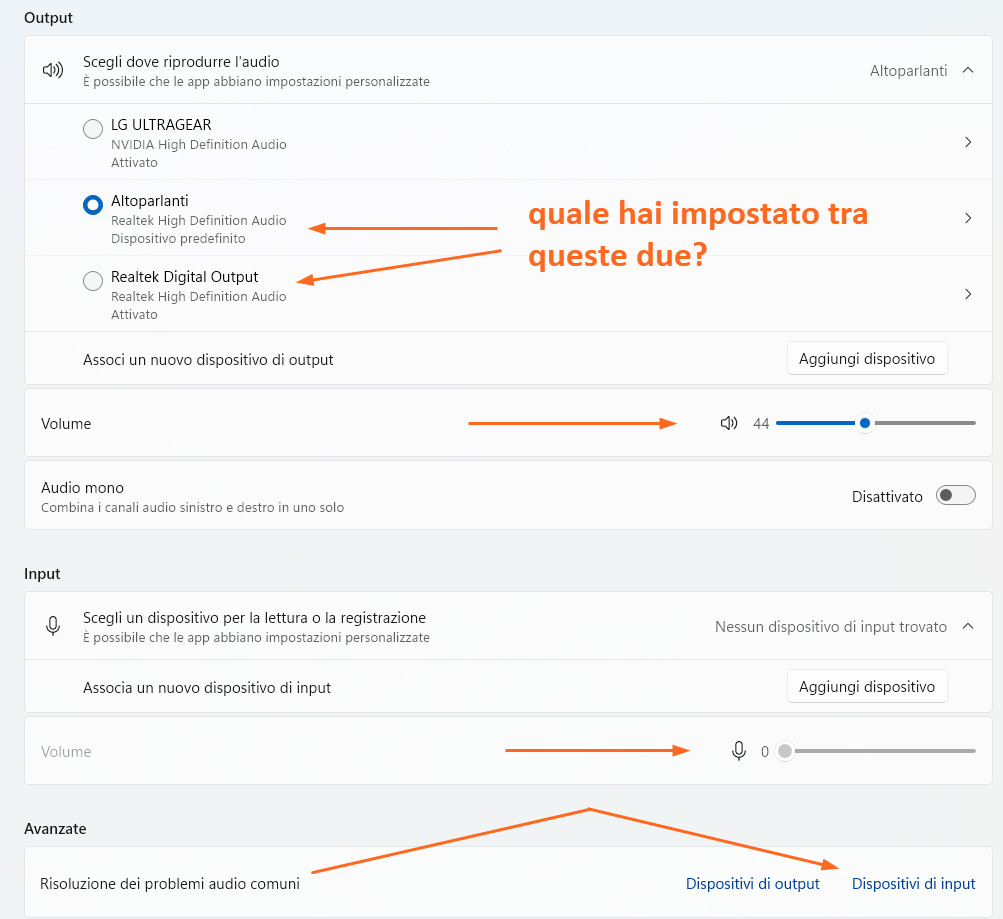This screenshot has width=1003, height=919.
Task: Click Aggiungi dispositivo for output devices
Action: click(x=866, y=358)
